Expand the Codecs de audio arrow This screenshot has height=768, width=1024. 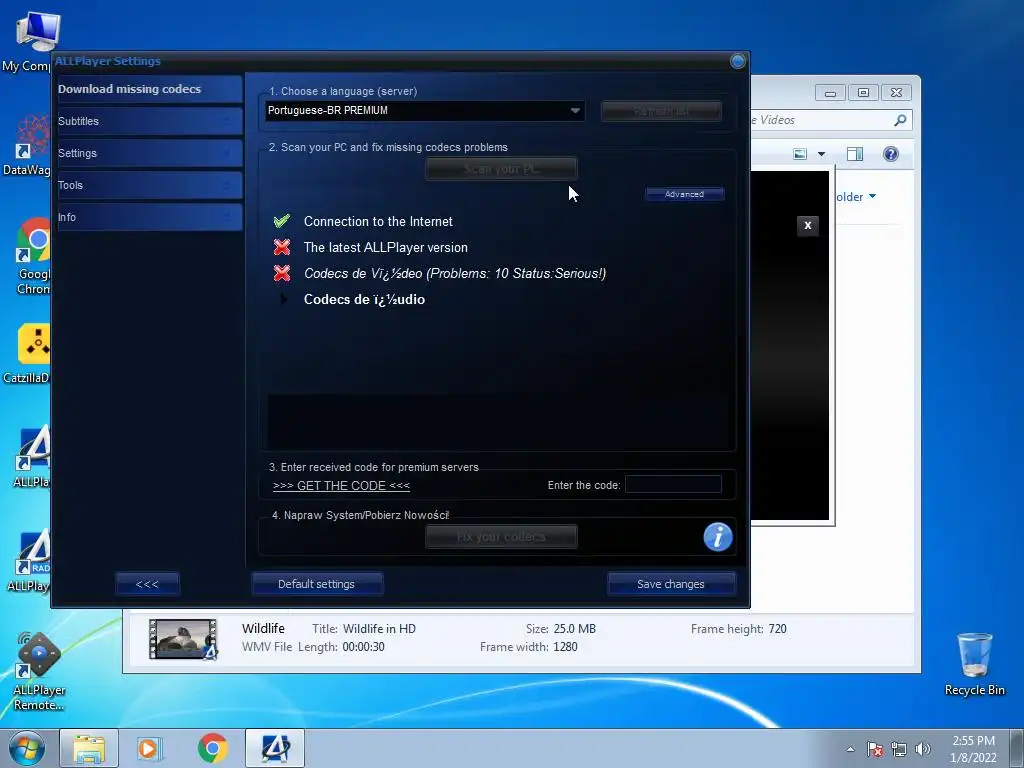(x=283, y=299)
